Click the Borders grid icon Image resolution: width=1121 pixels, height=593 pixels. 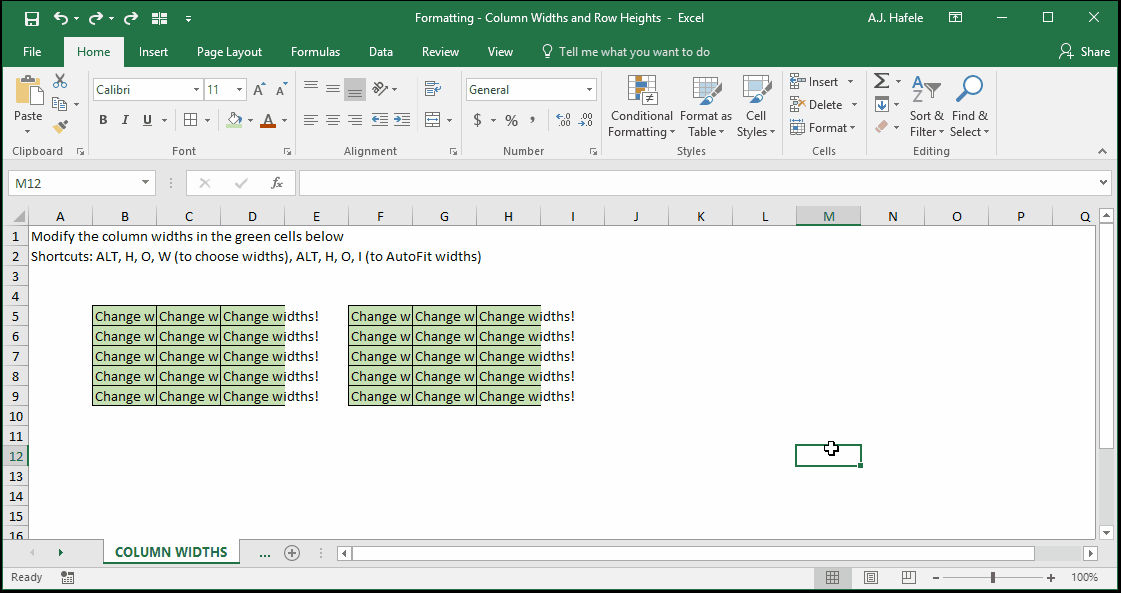pos(190,119)
